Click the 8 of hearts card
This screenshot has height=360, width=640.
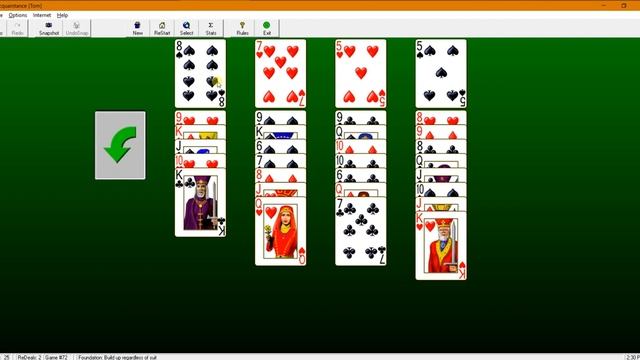click(x=441, y=118)
